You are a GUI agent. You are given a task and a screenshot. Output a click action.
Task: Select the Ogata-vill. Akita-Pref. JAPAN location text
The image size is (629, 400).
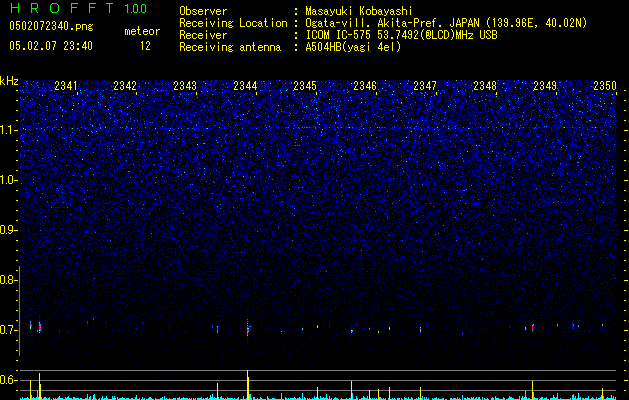446,23
